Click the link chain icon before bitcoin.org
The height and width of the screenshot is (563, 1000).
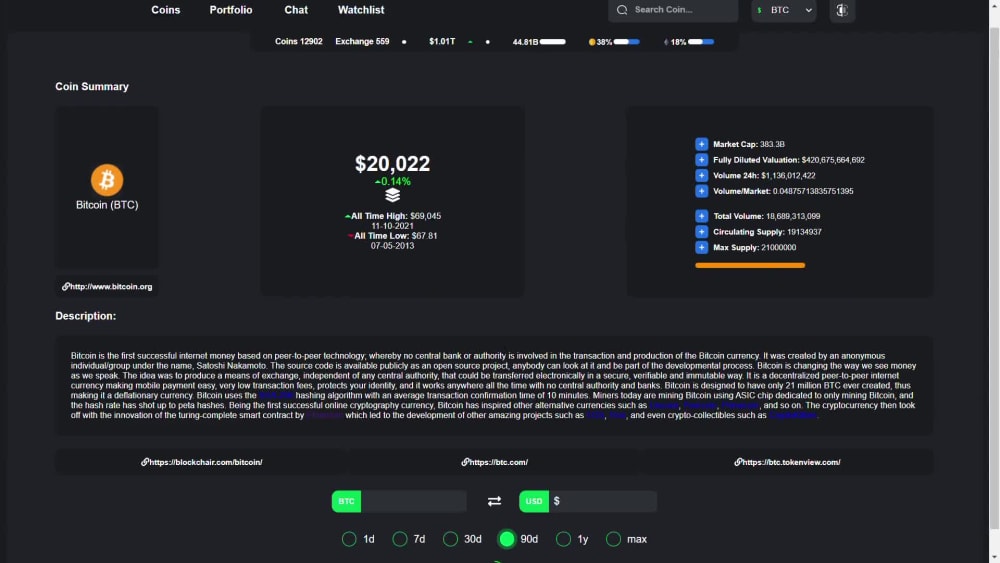coord(65,287)
